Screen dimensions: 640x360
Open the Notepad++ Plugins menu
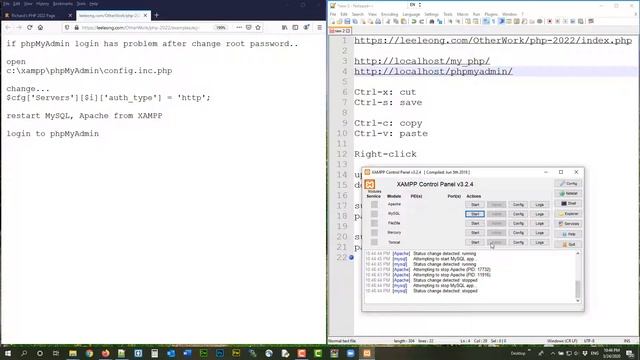point(491,14)
